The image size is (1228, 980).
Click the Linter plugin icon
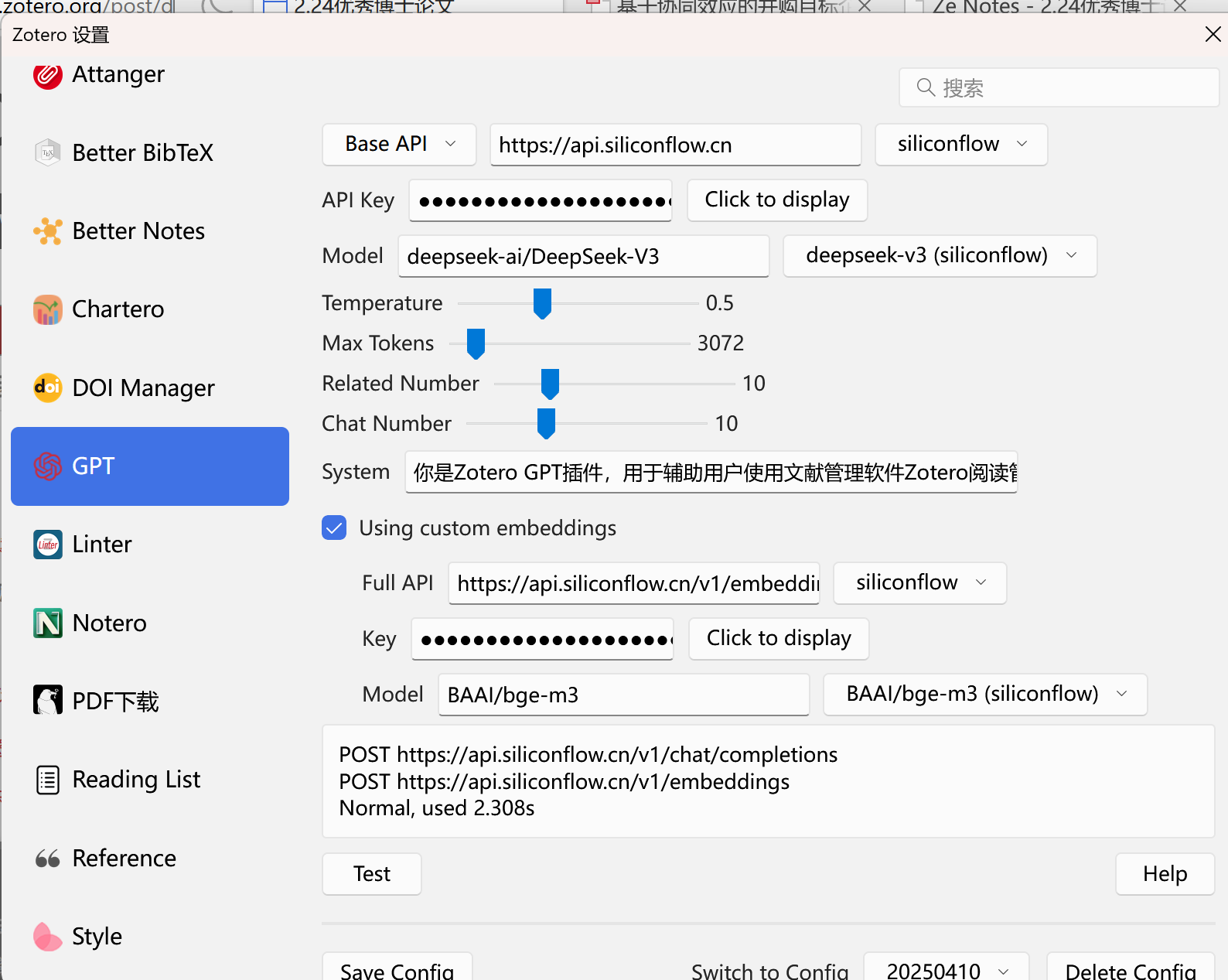click(48, 545)
